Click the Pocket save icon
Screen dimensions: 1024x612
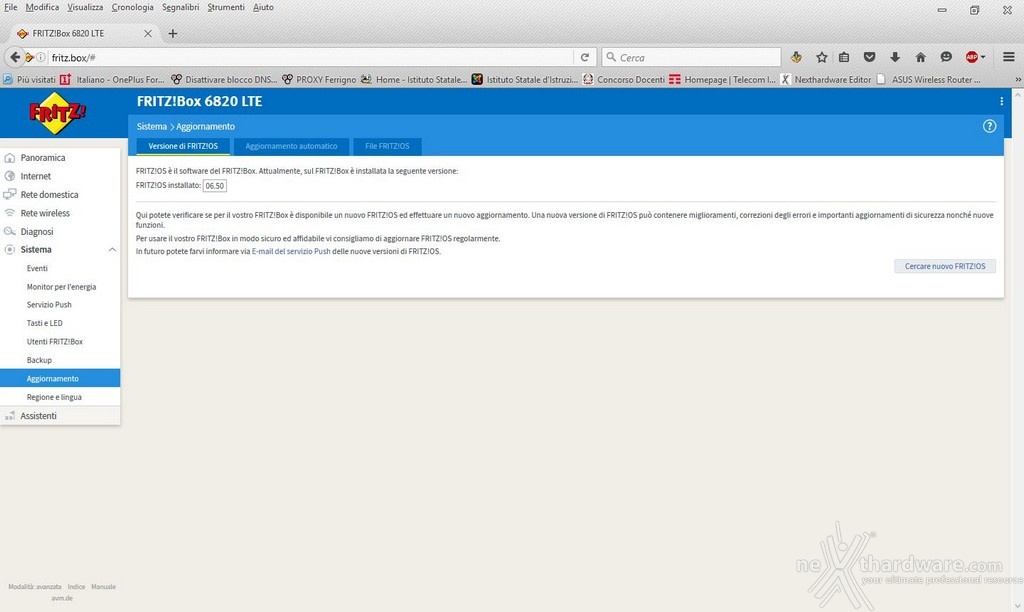pyautogui.click(x=869, y=57)
